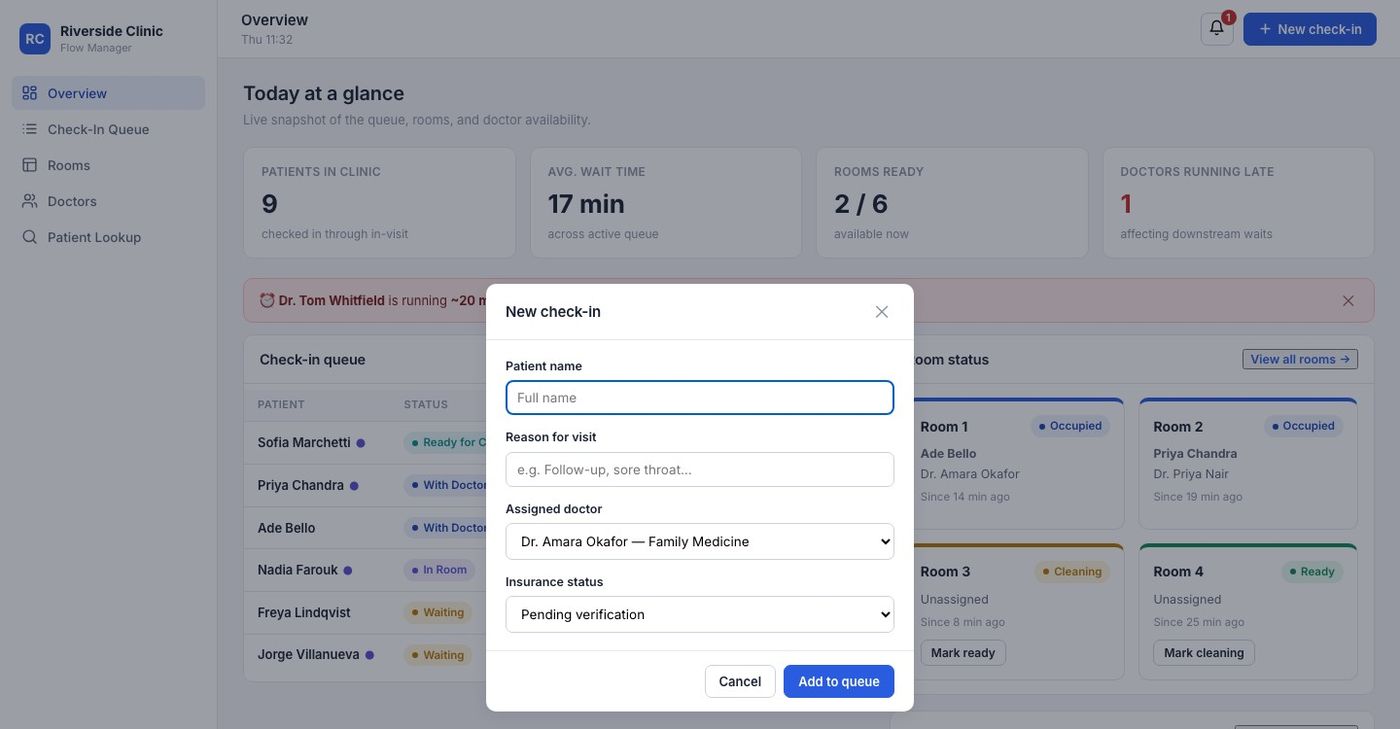Click Freya Lindqvist's Waiting status
Screen dimensions: 1400x729
438,613
